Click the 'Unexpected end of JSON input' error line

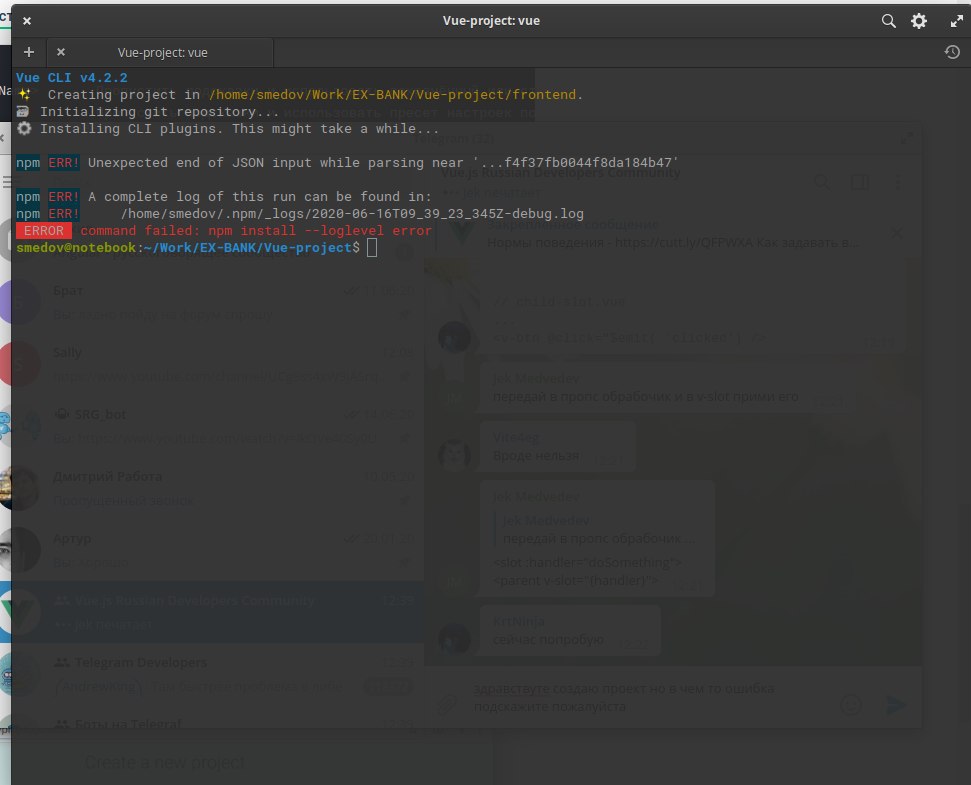(x=347, y=163)
